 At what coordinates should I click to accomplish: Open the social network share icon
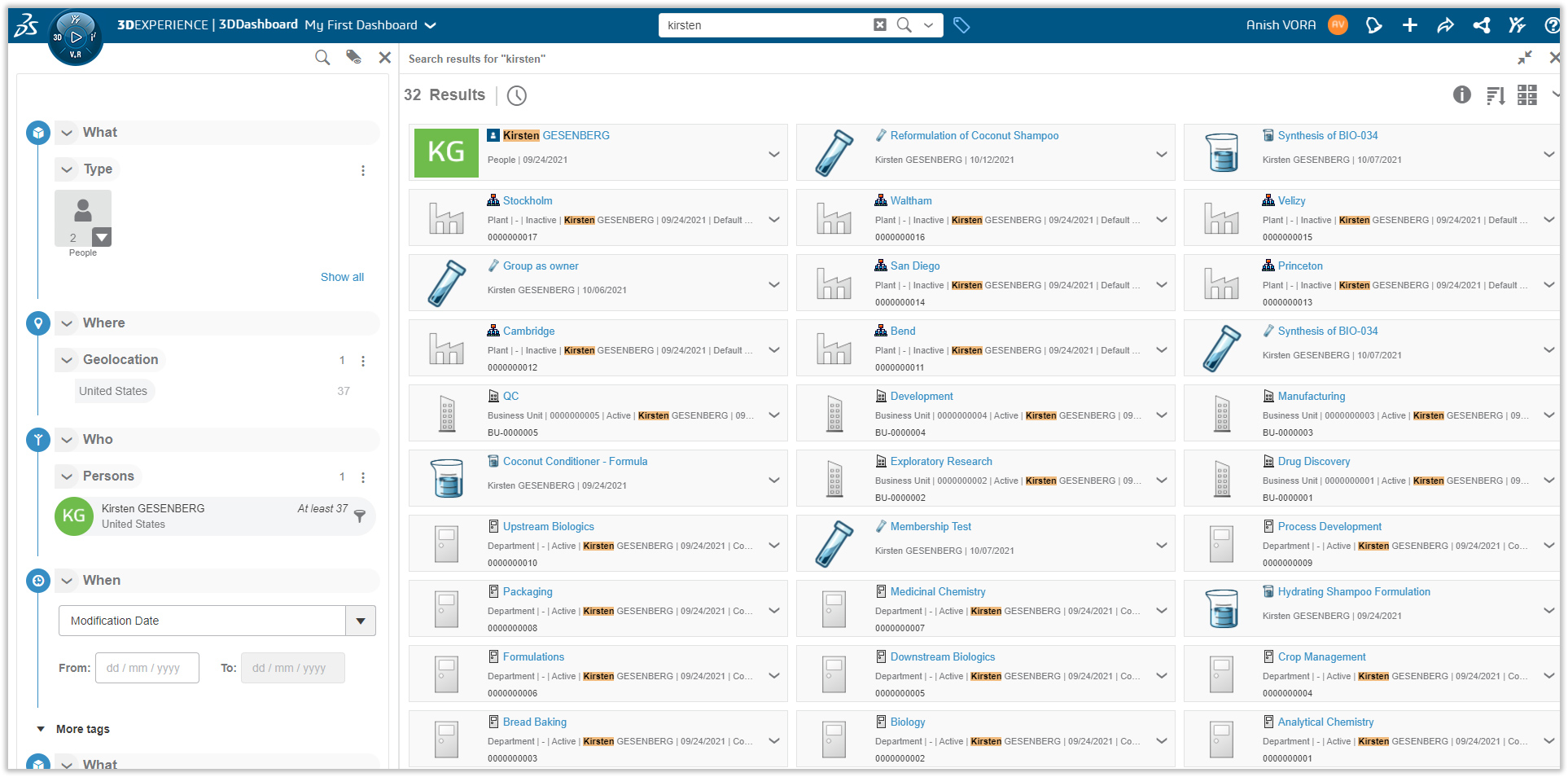(x=1482, y=25)
